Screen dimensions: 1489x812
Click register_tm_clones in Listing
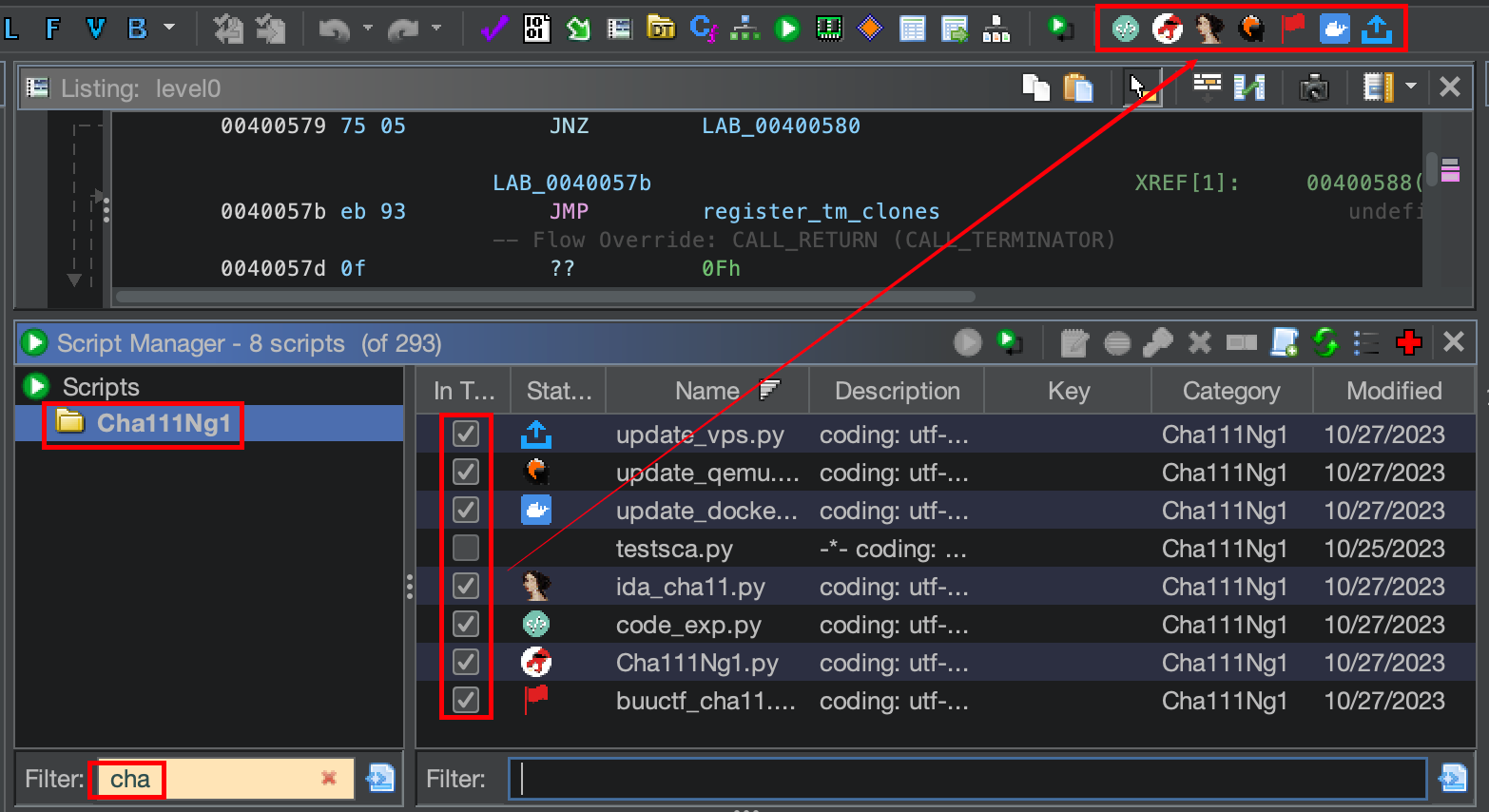[x=821, y=211]
